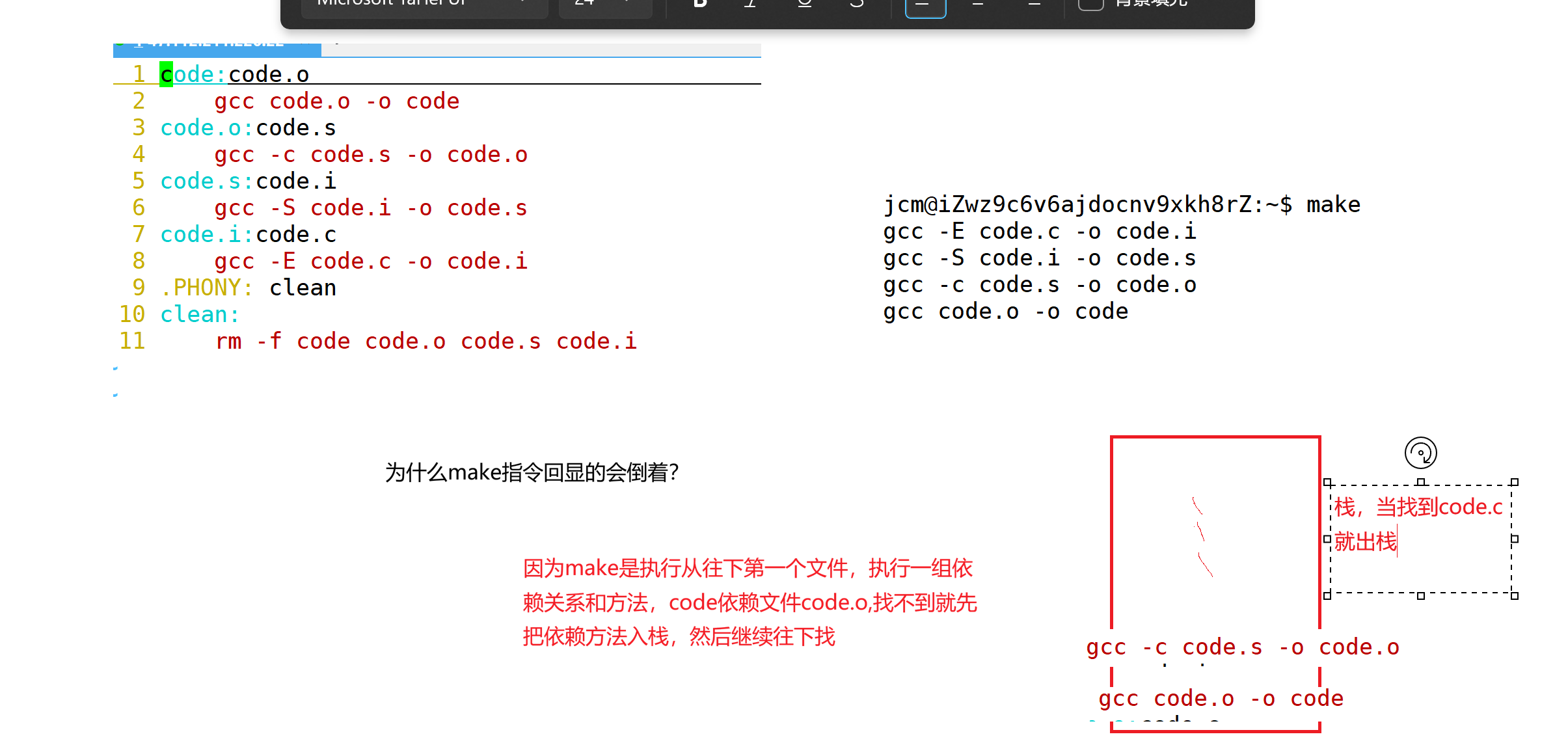Toggle italic formatting in text toolbar

(x=750, y=4)
